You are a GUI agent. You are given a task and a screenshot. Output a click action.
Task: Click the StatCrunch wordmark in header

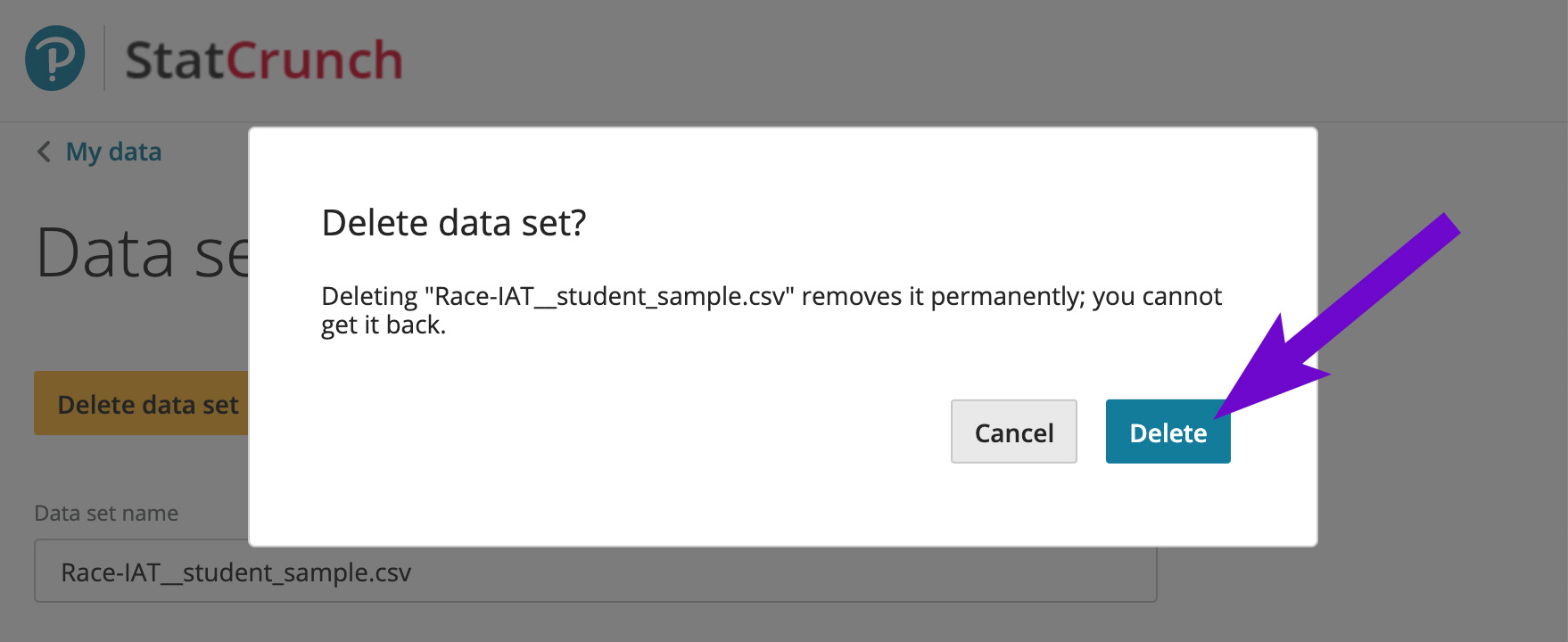(264, 61)
